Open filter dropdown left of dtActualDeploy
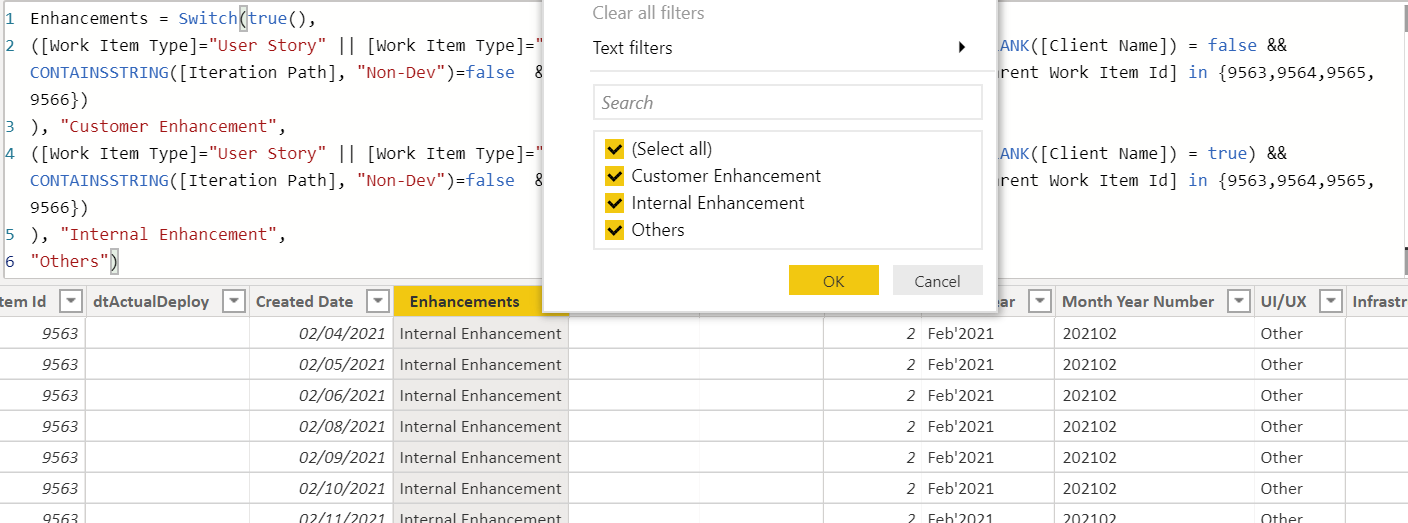Viewport: 1408px width, 523px height. tap(71, 302)
